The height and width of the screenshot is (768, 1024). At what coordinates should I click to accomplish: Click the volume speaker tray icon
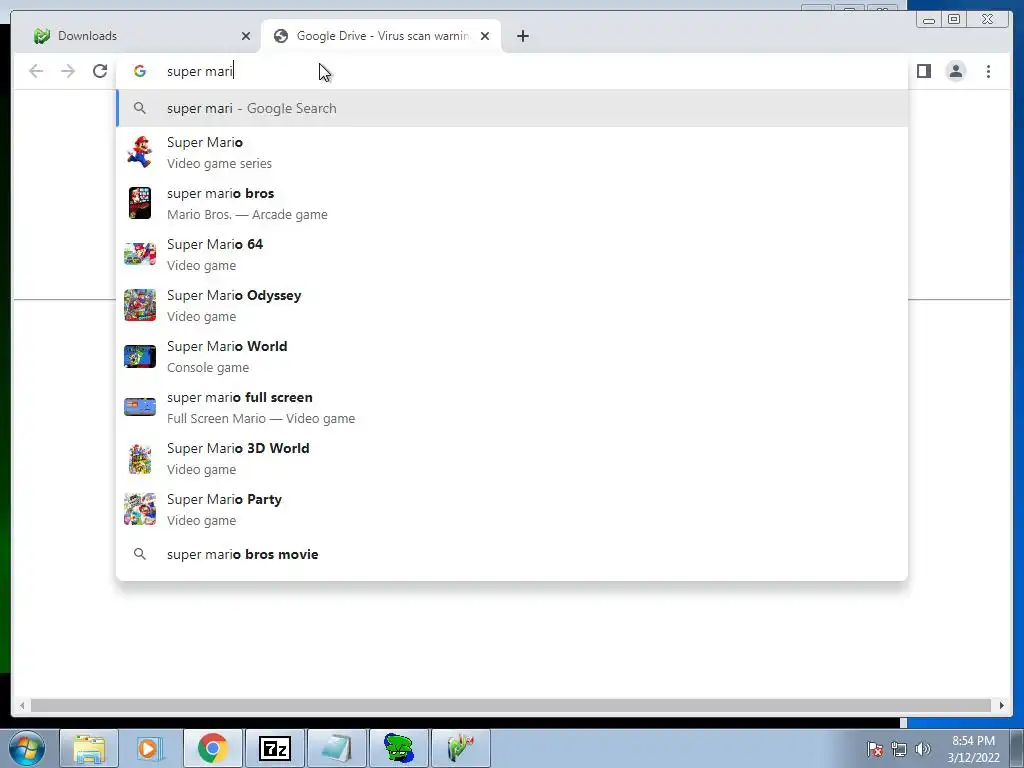coord(923,749)
